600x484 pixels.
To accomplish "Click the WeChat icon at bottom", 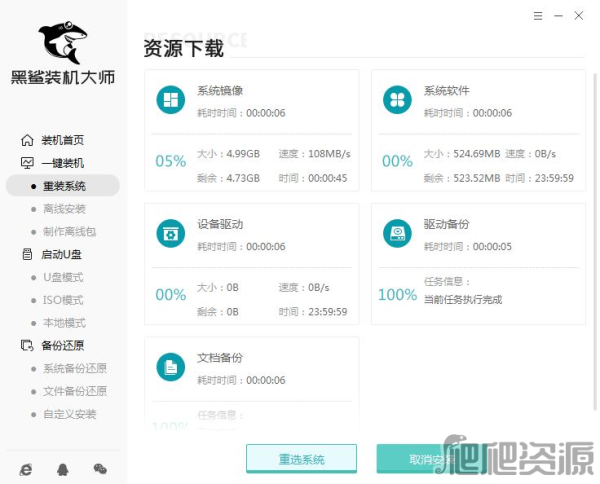I will (100, 469).
